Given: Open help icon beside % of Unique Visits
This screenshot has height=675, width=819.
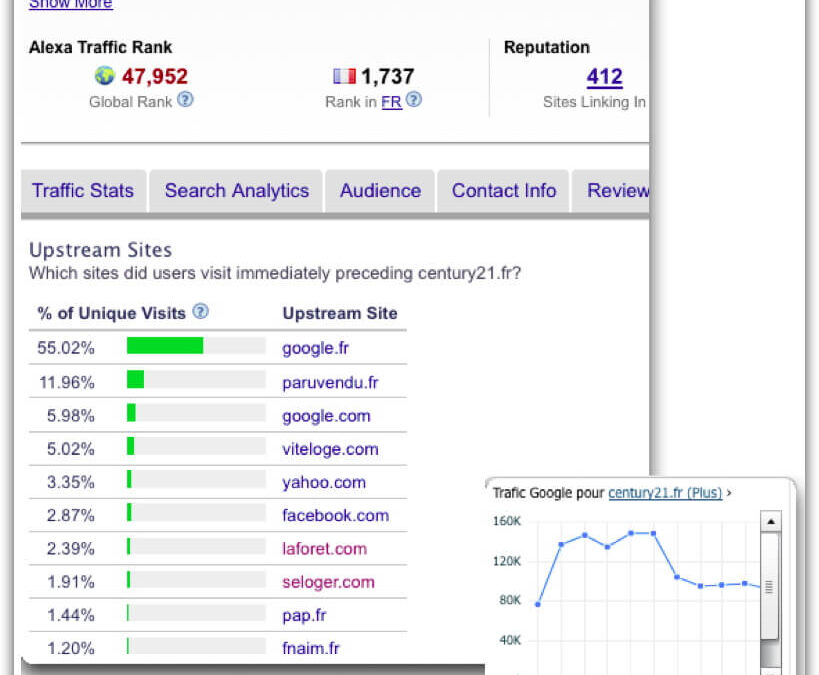Looking at the screenshot, I should click(201, 311).
